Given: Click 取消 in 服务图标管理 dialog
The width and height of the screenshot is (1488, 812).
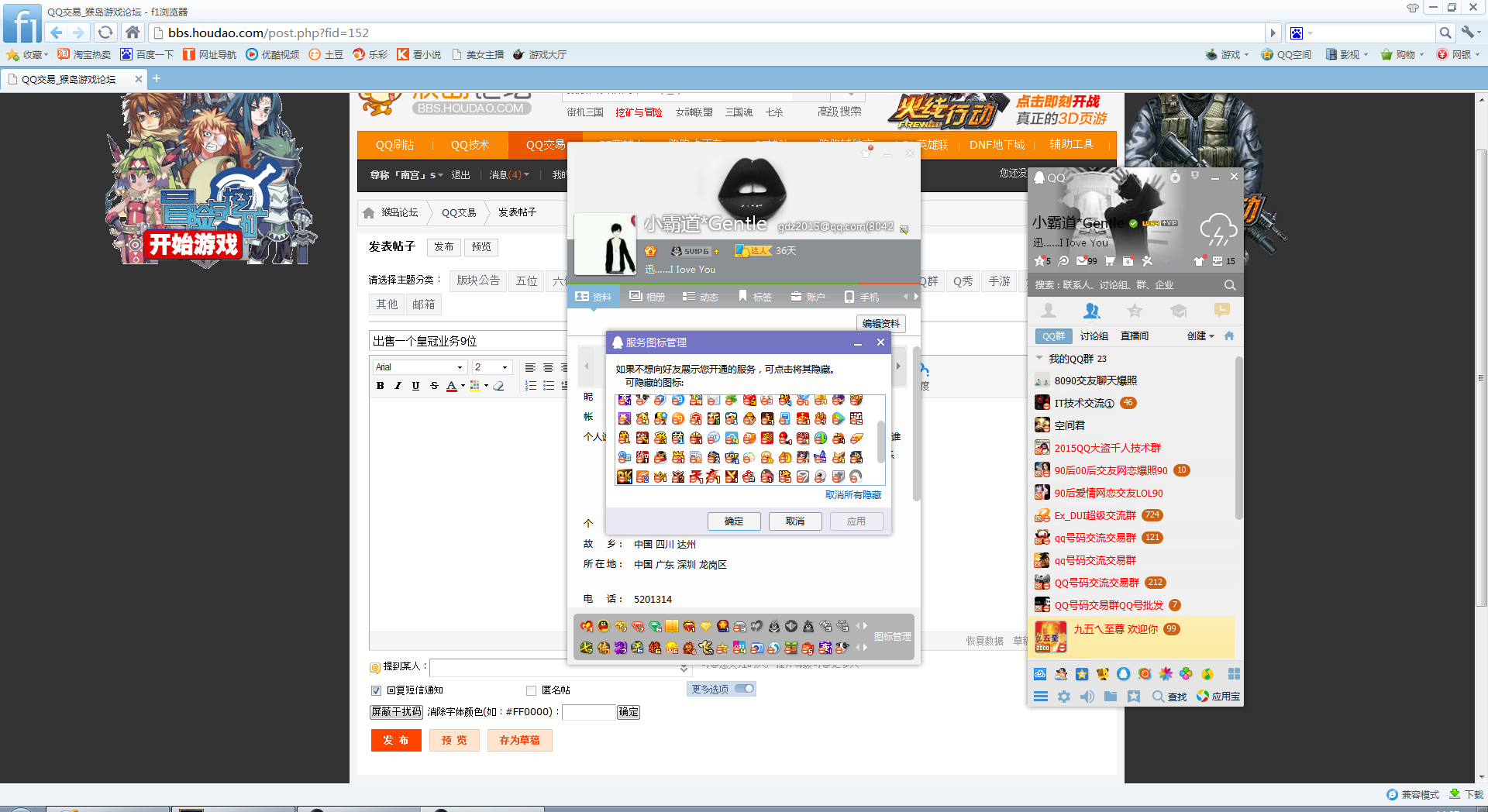Looking at the screenshot, I should coord(795,521).
